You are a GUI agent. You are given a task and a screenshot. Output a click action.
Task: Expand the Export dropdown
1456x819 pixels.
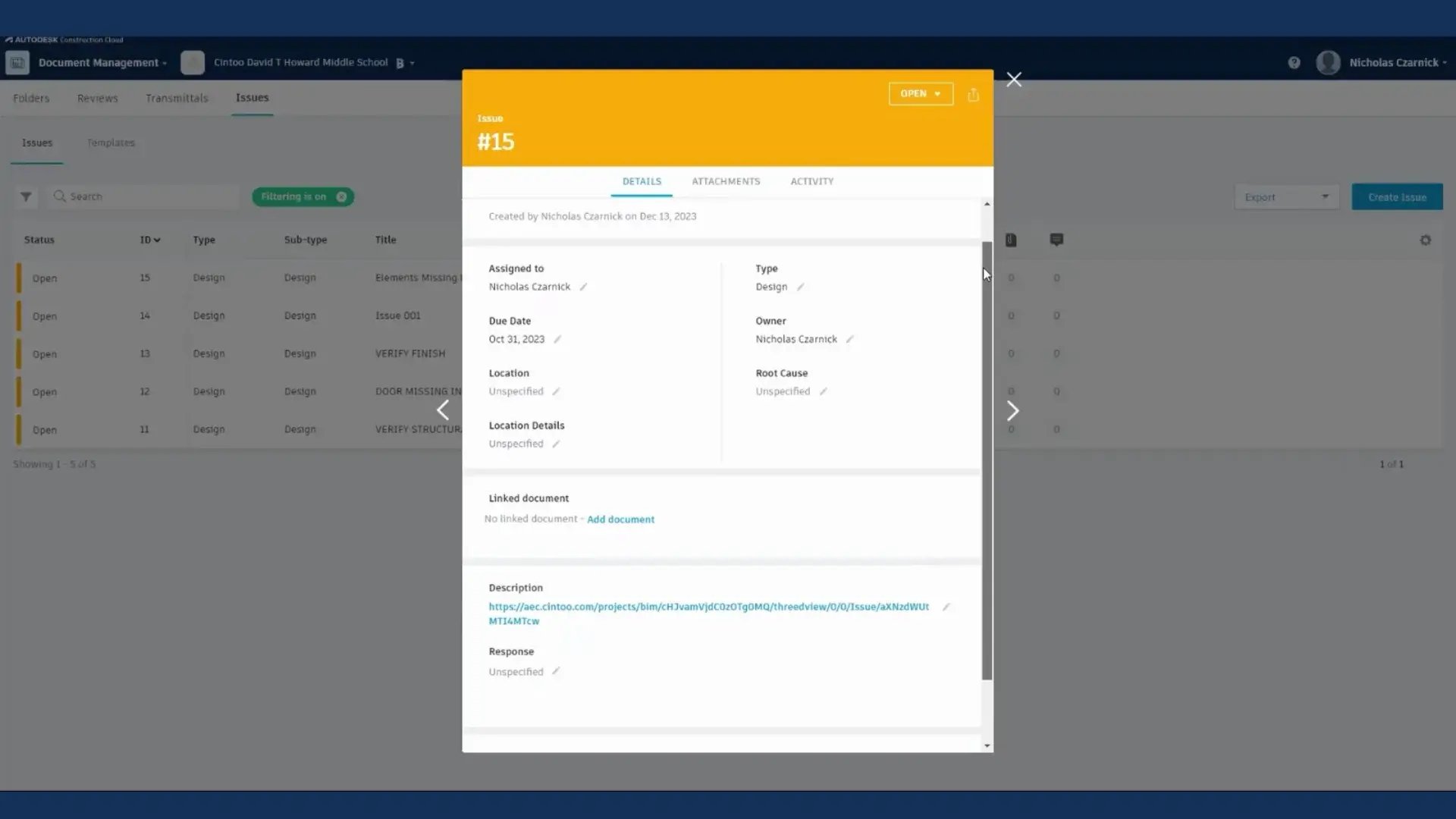(1286, 197)
